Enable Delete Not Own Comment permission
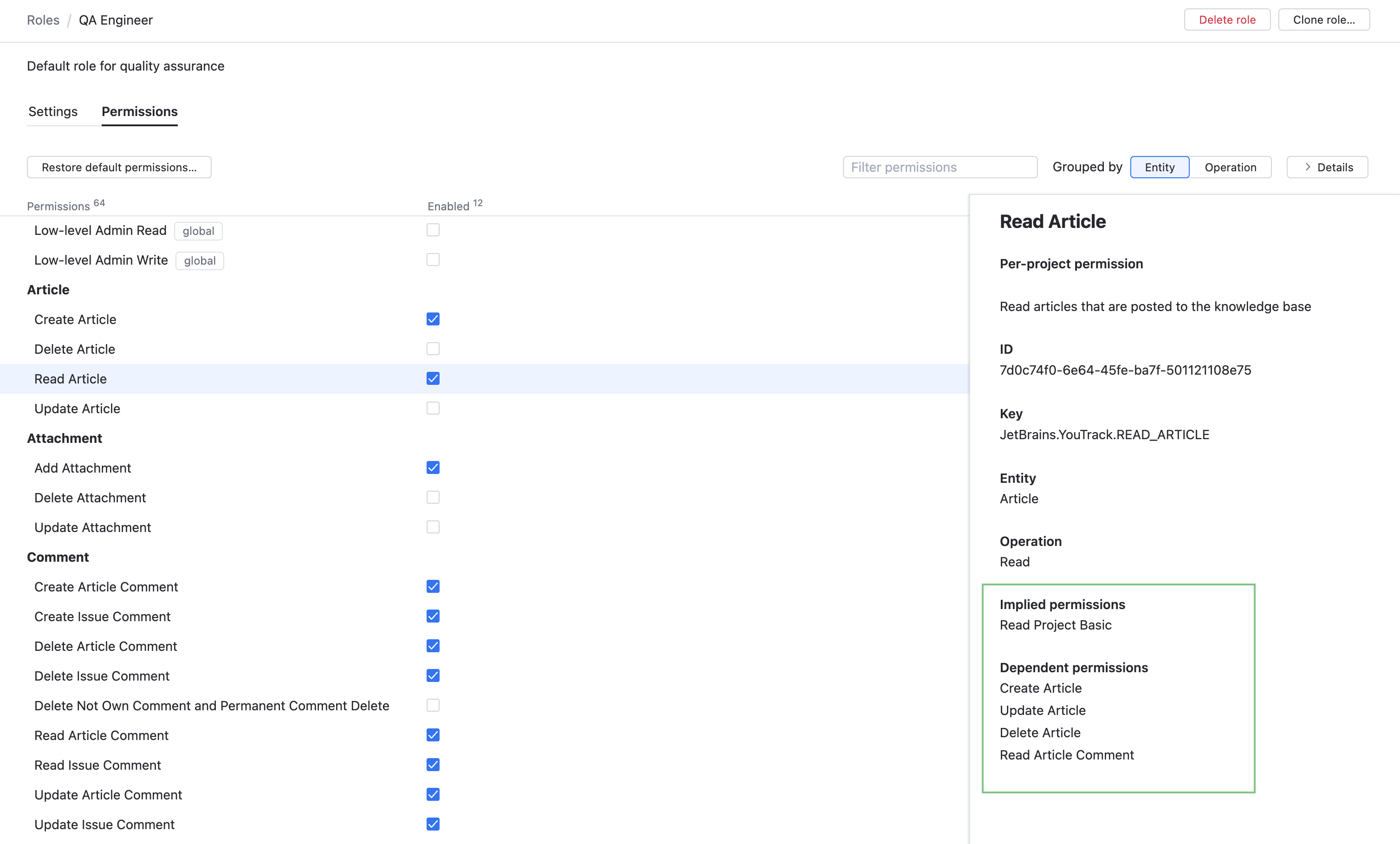 coord(433,705)
